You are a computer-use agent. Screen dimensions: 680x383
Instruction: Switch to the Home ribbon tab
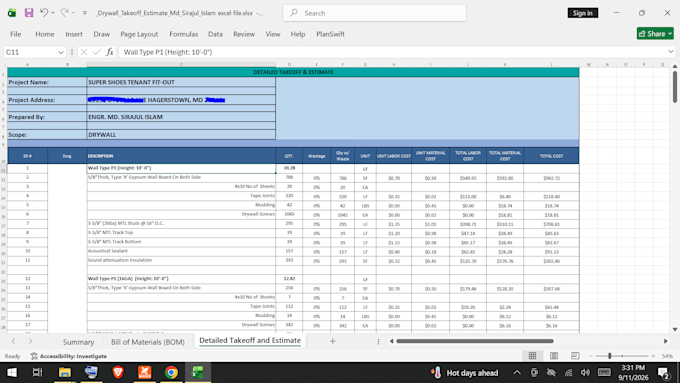coord(45,34)
